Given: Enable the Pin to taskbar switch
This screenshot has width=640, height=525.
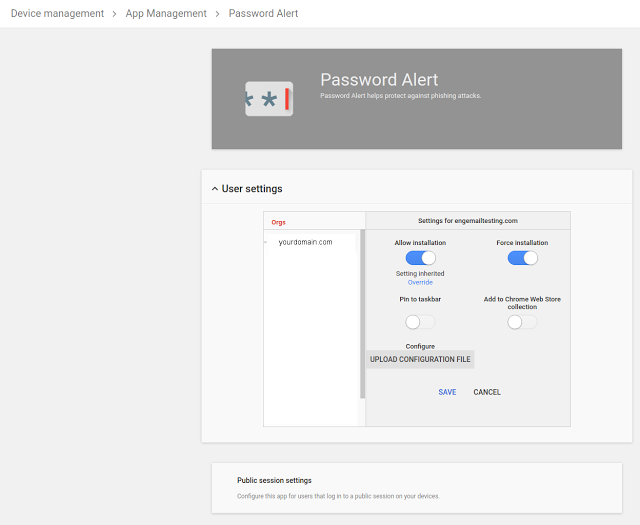Looking at the screenshot, I should (x=420, y=321).
